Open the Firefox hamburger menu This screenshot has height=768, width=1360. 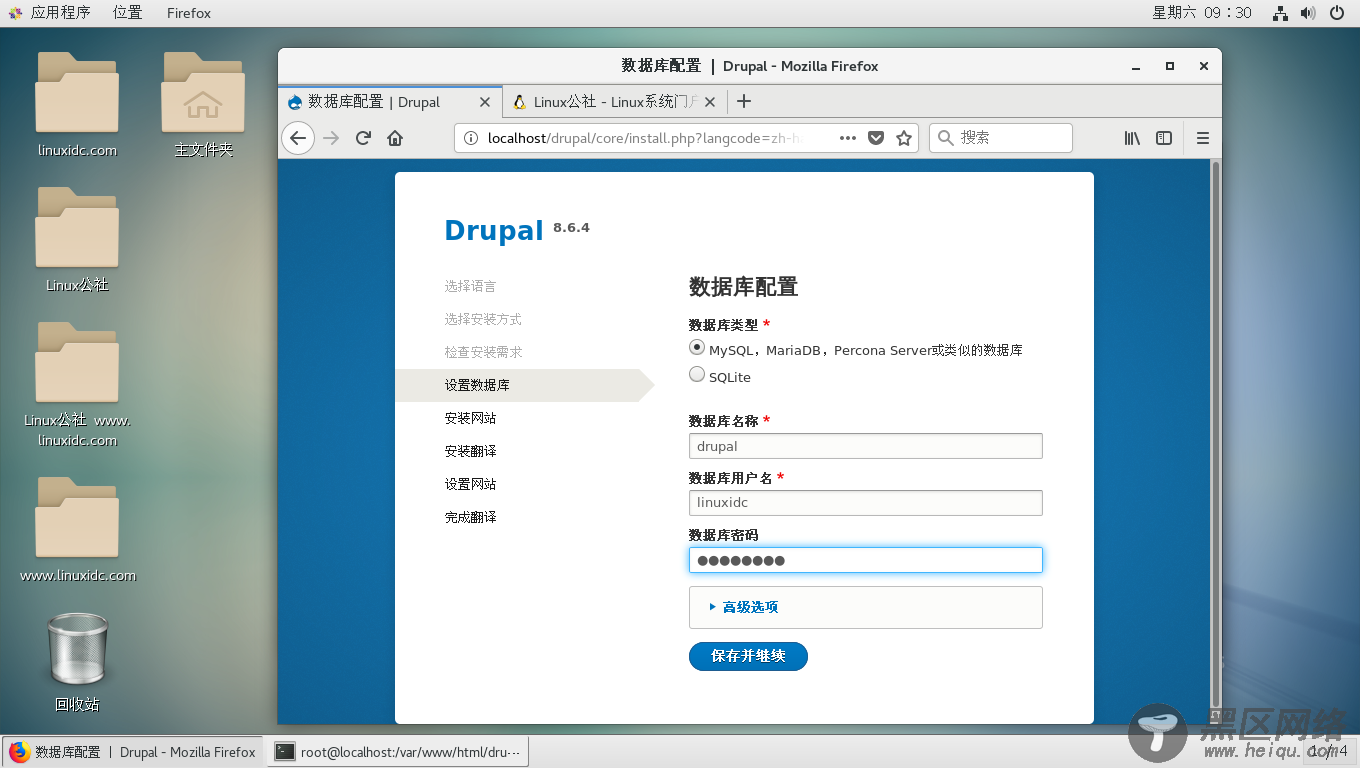pyautogui.click(x=1203, y=138)
